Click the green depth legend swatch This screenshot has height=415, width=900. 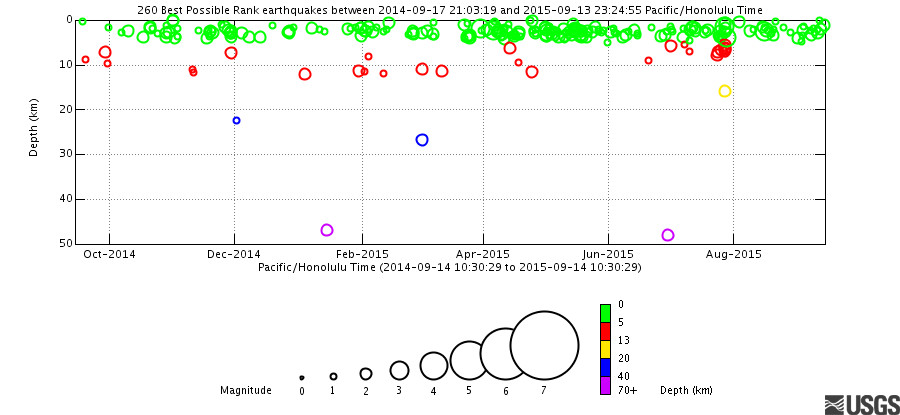tap(605, 313)
